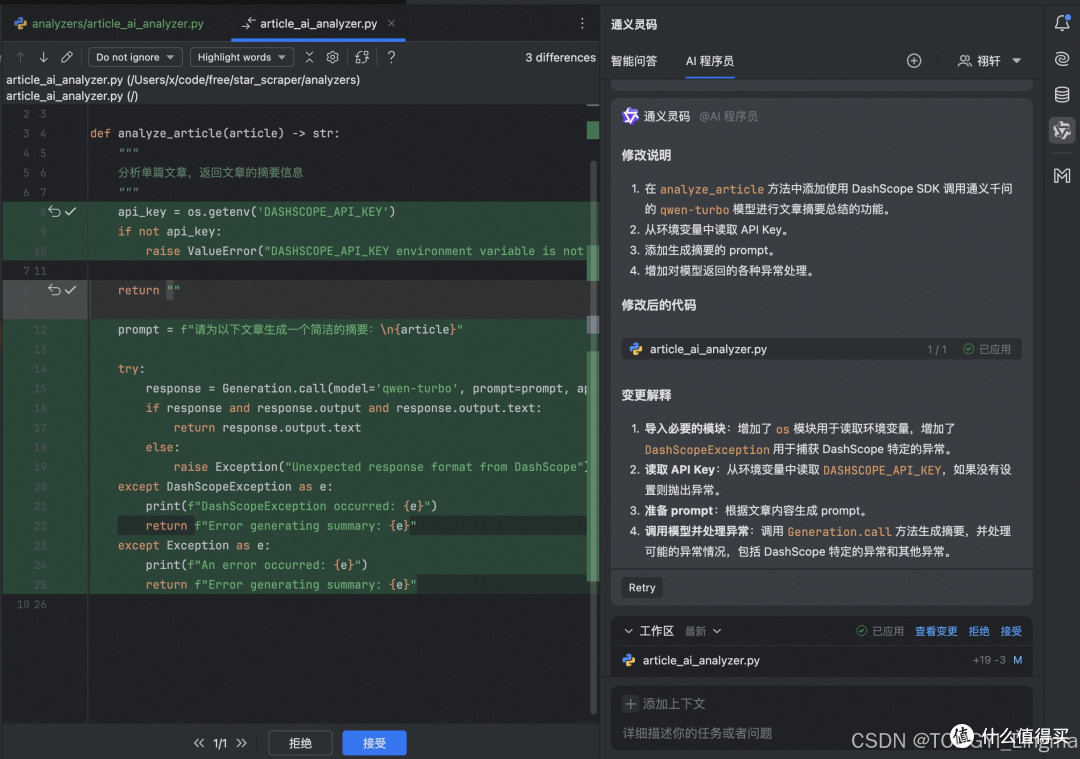Open Maven tool window icon

click(x=1062, y=176)
